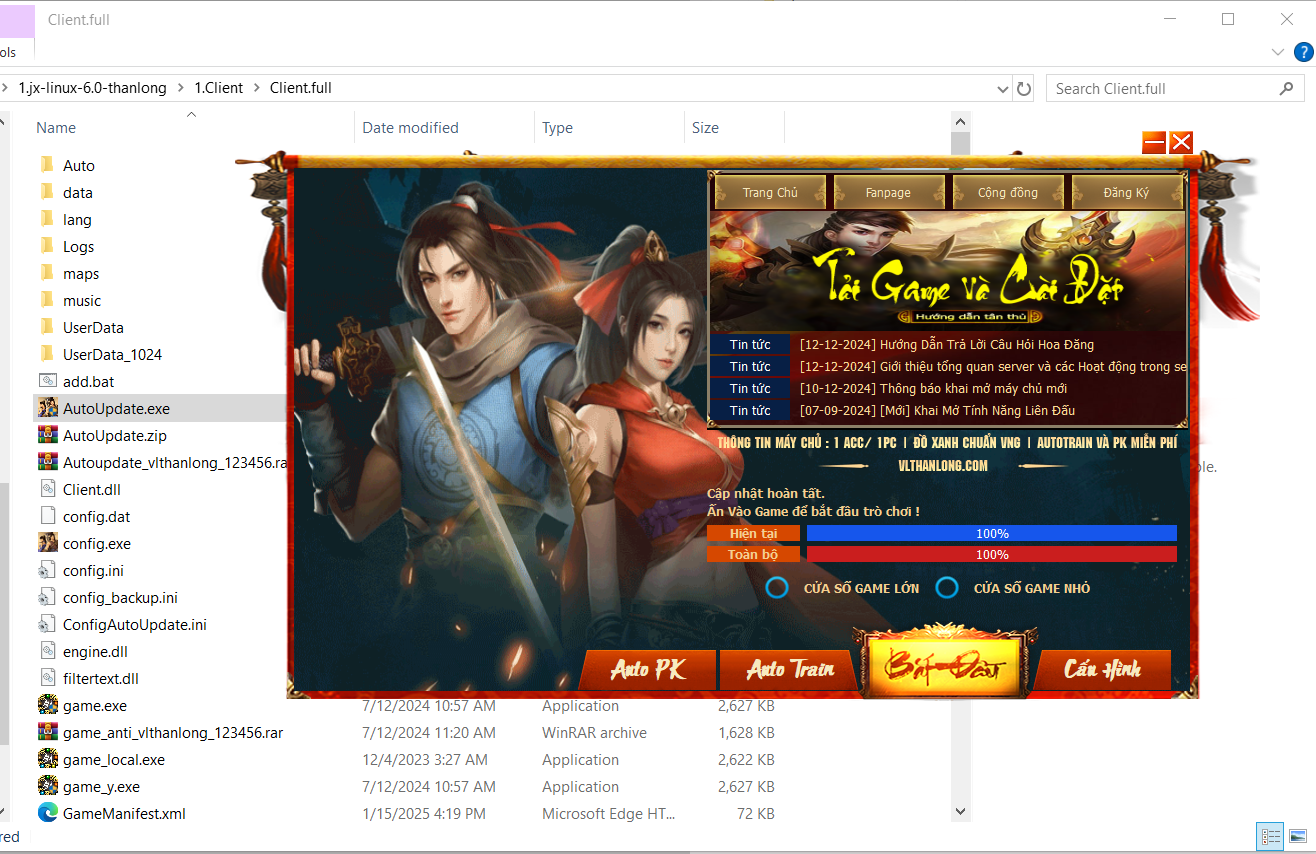Select the UserData_1024 folder icon
This screenshot has height=854, width=1316.
pos(47,354)
